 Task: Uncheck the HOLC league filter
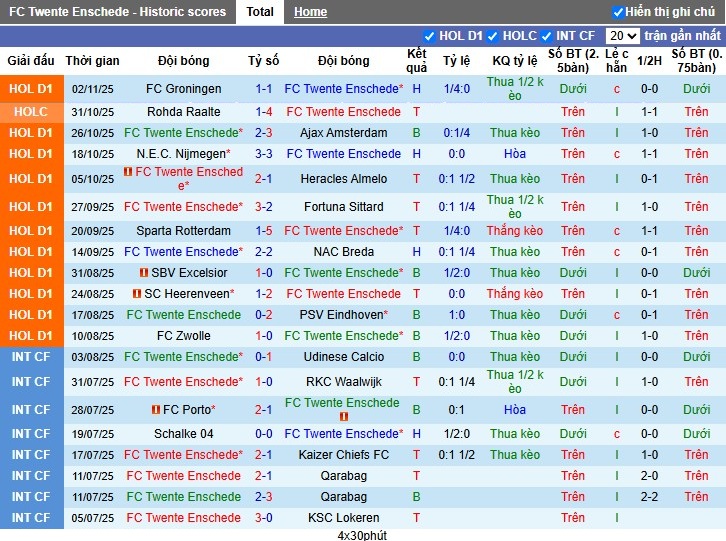(492, 36)
